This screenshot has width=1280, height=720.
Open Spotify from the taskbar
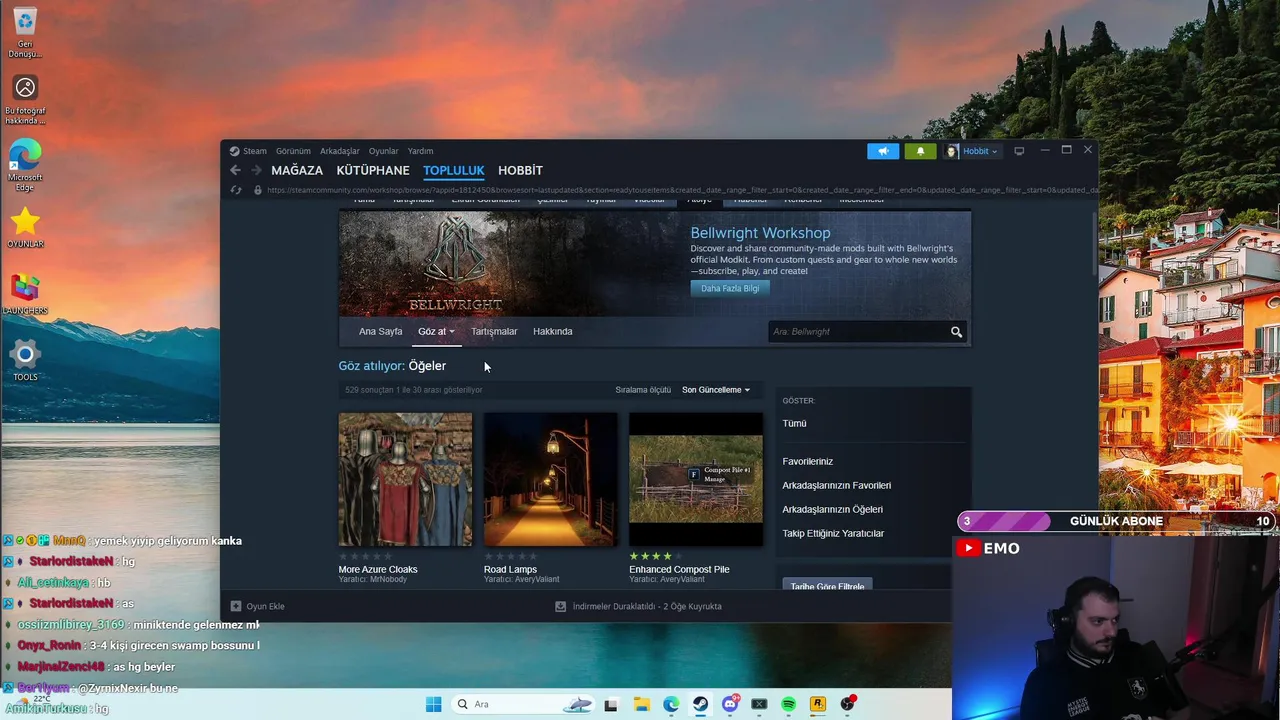[788, 704]
